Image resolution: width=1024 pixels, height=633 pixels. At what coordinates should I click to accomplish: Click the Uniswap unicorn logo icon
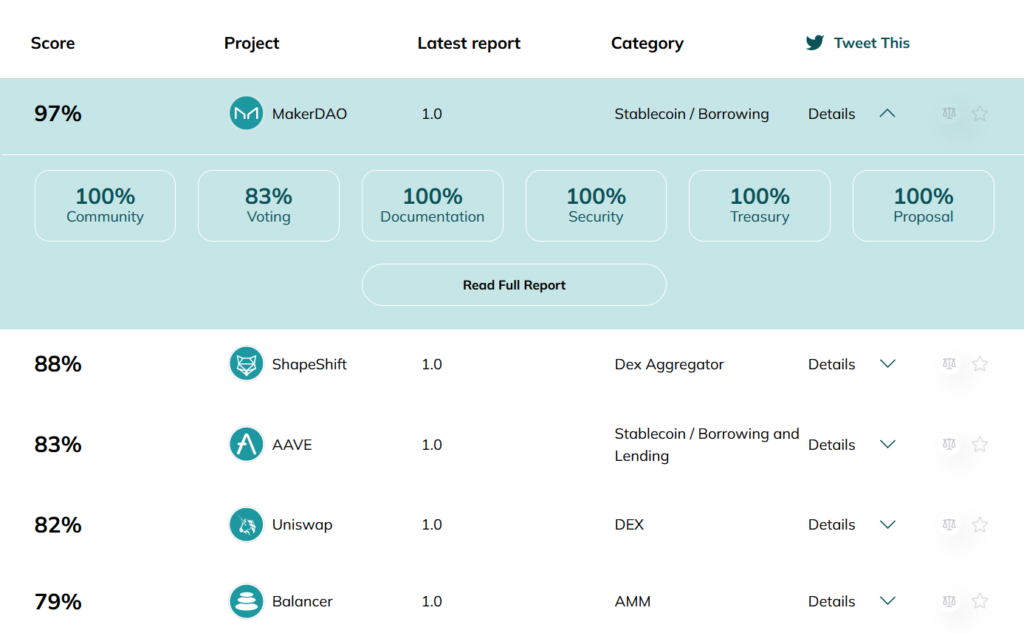(x=246, y=525)
